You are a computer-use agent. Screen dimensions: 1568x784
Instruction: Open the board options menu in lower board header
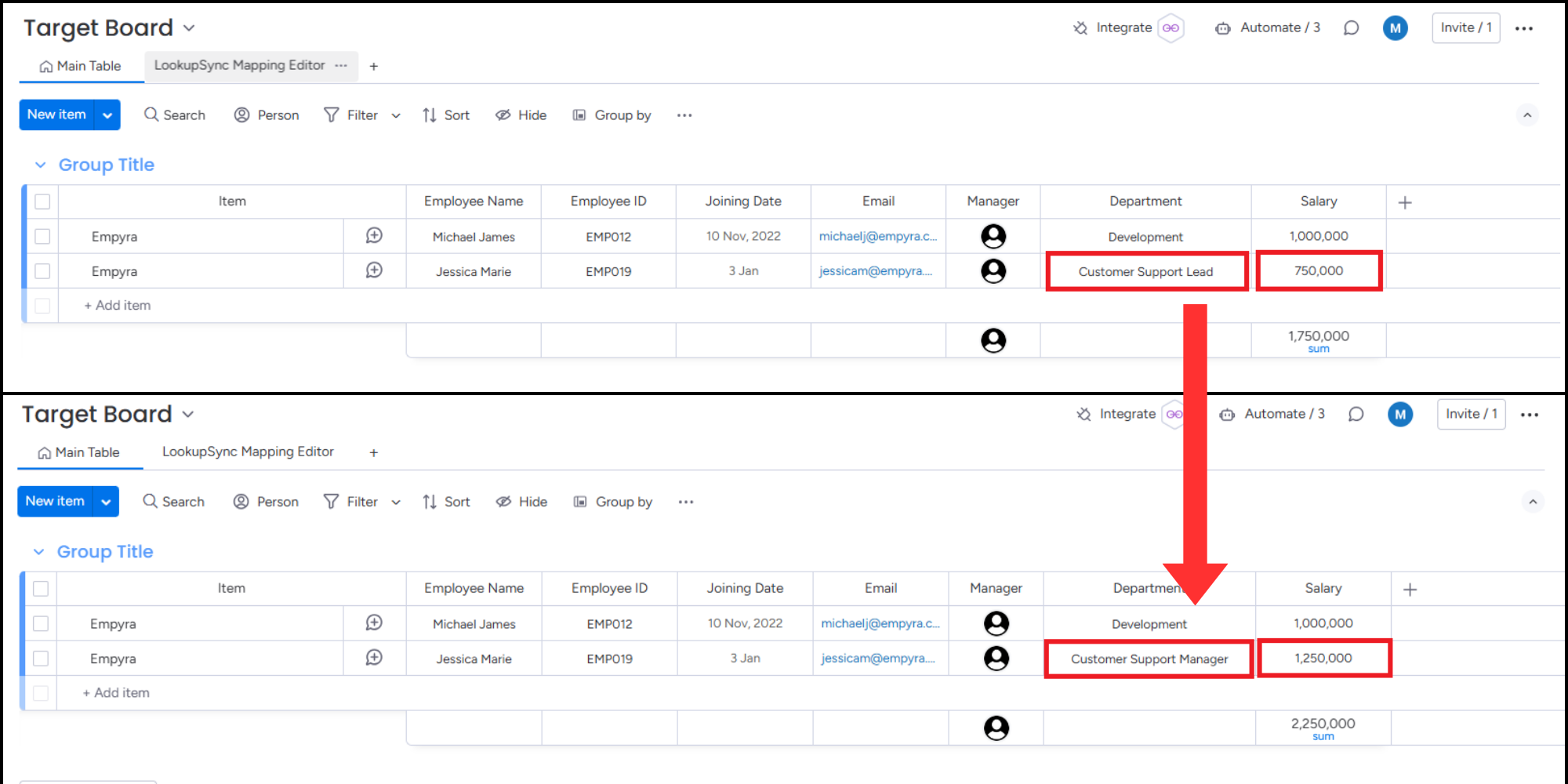[1530, 415]
